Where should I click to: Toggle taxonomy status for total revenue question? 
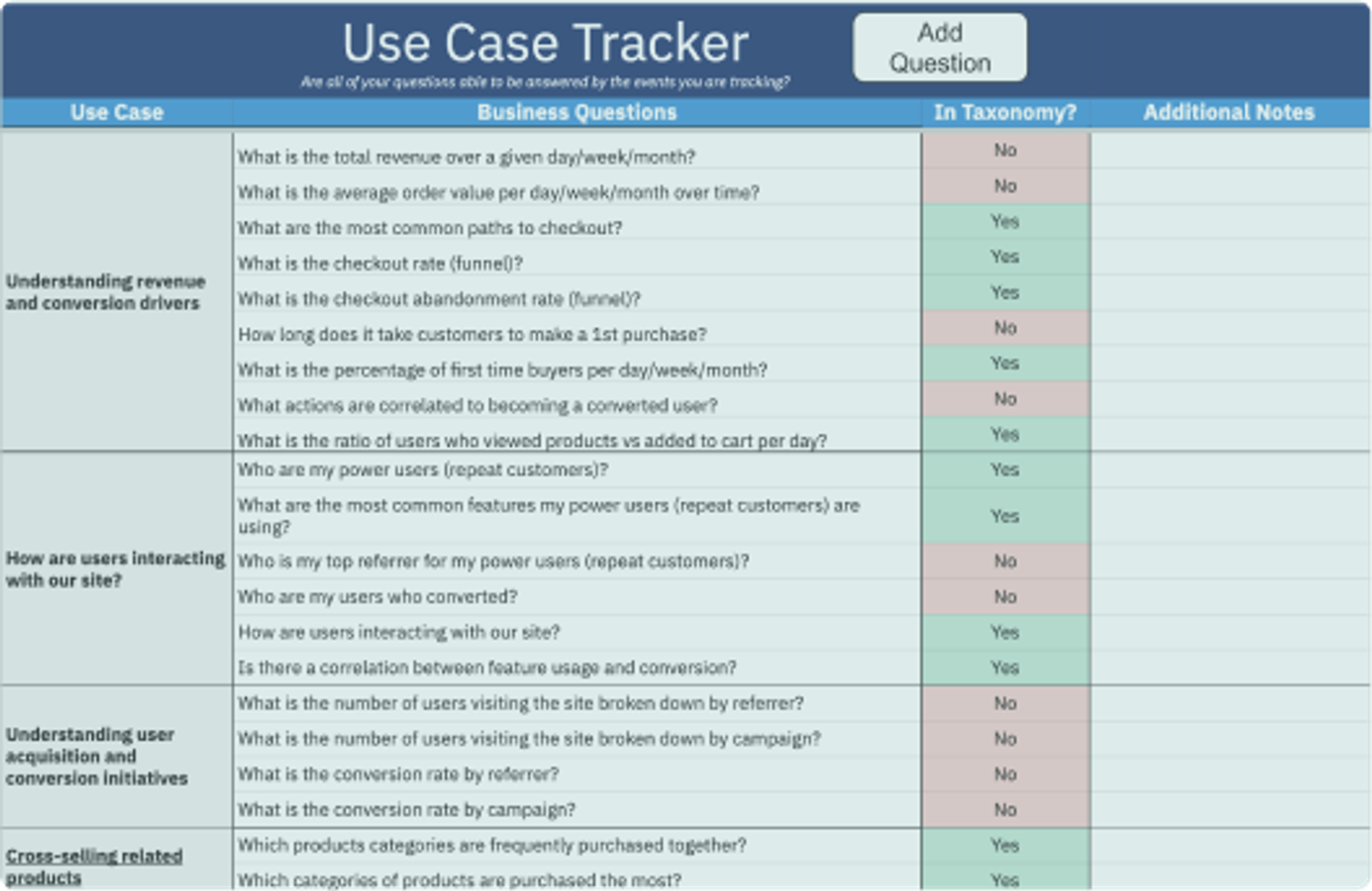pyautogui.click(x=1005, y=149)
